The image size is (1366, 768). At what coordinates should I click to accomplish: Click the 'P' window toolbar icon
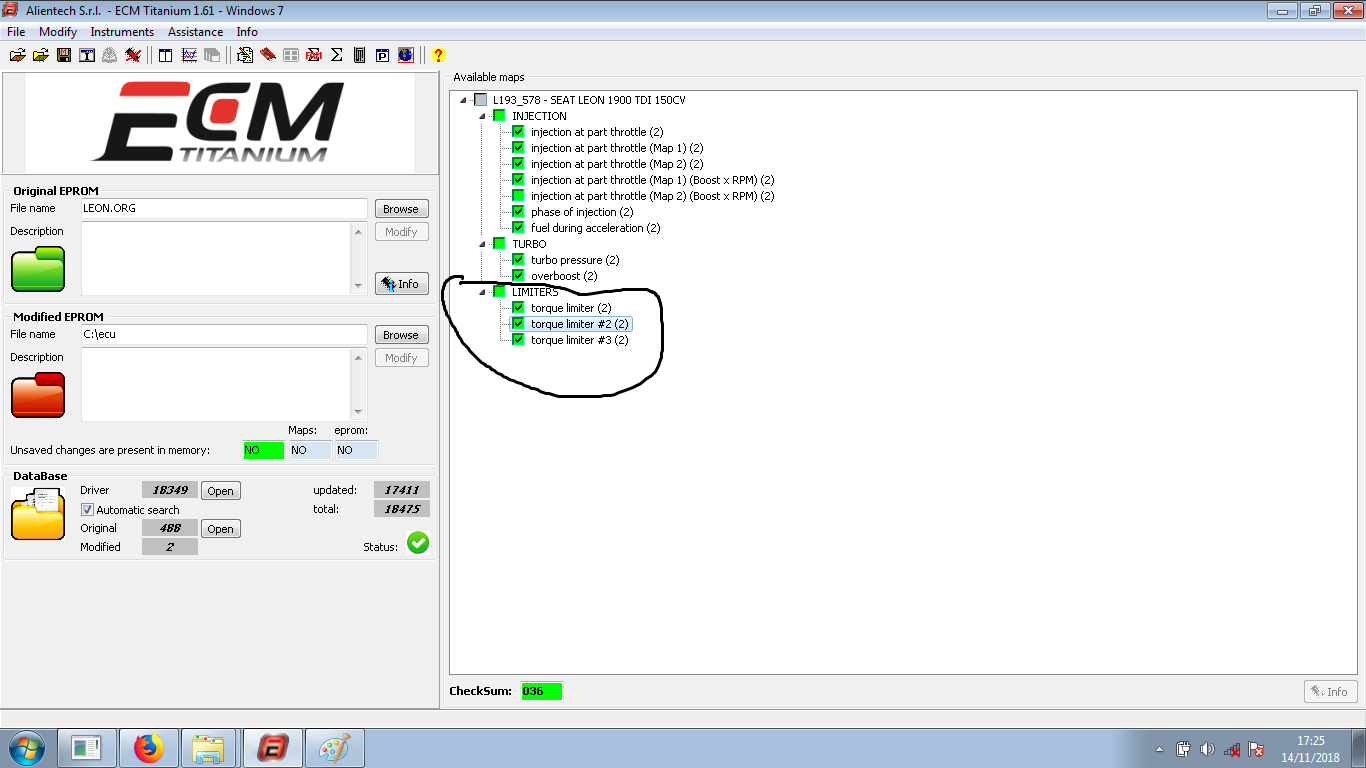pos(383,55)
